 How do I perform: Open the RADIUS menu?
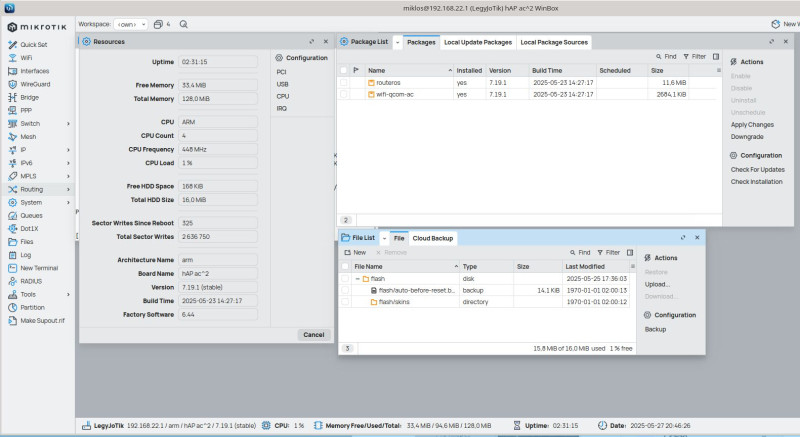point(31,281)
